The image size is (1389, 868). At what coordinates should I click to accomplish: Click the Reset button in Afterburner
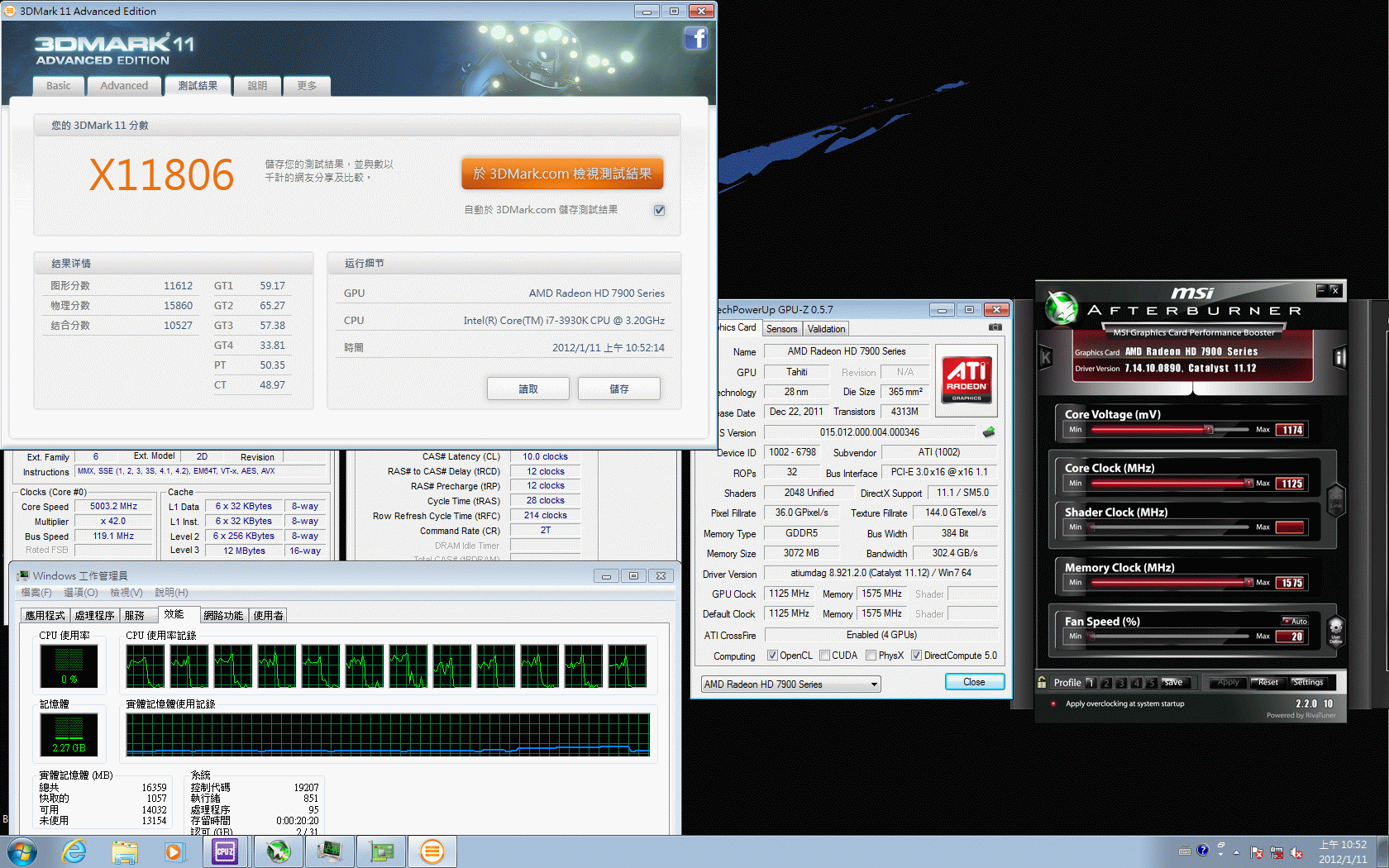[1268, 682]
